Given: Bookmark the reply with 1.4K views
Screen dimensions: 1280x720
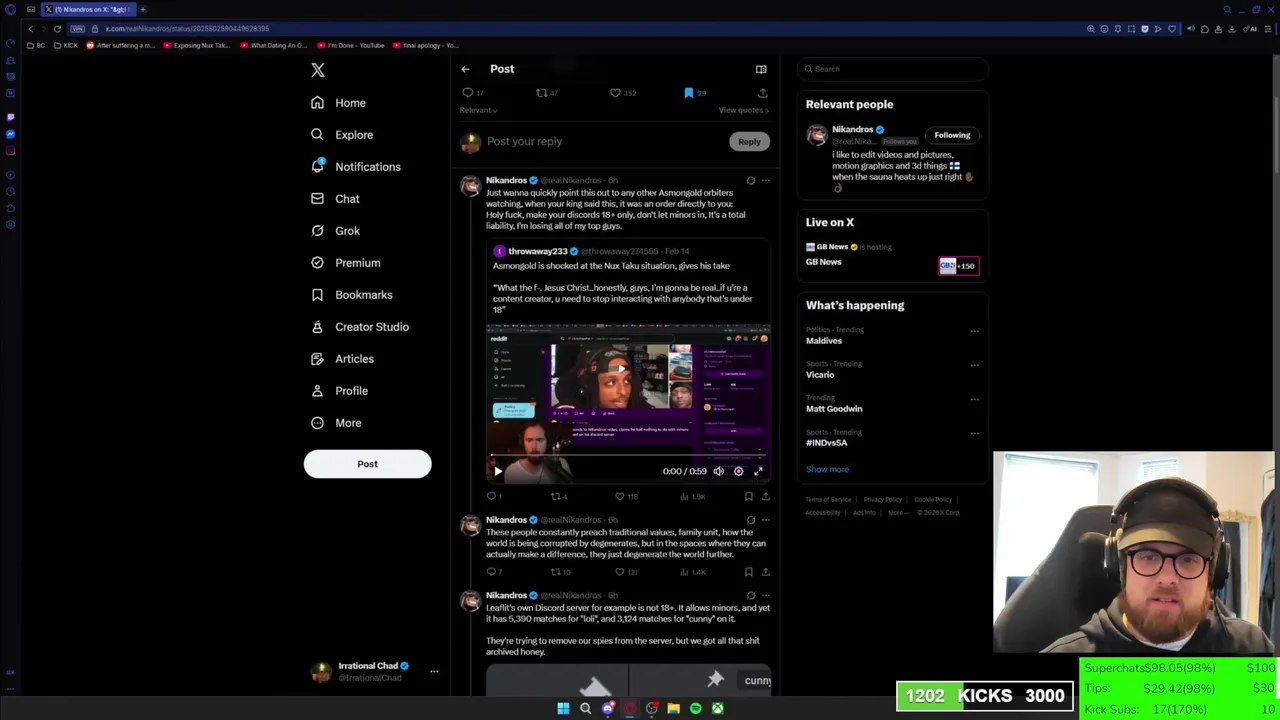Looking at the screenshot, I should point(748,572).
